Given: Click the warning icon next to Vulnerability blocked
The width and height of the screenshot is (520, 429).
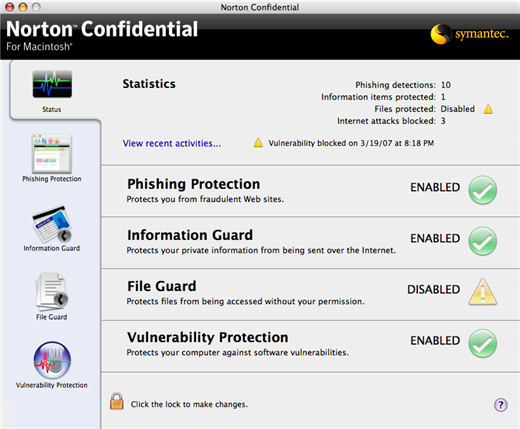Looking at the screenshot, I should click(258, 143).
